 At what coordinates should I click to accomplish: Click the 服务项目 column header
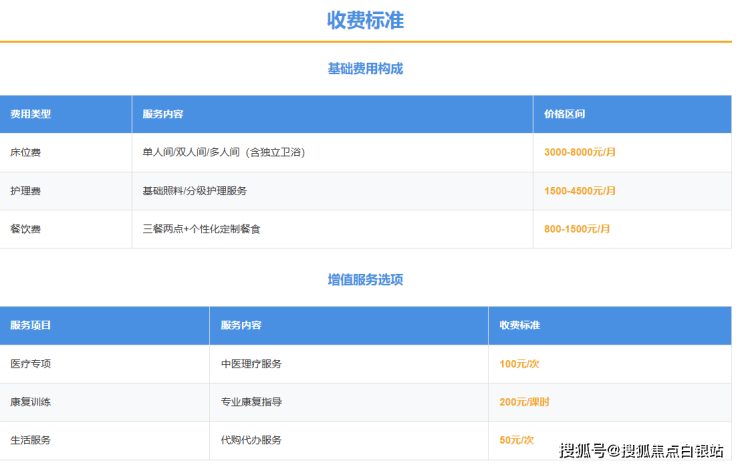[31, 325]
